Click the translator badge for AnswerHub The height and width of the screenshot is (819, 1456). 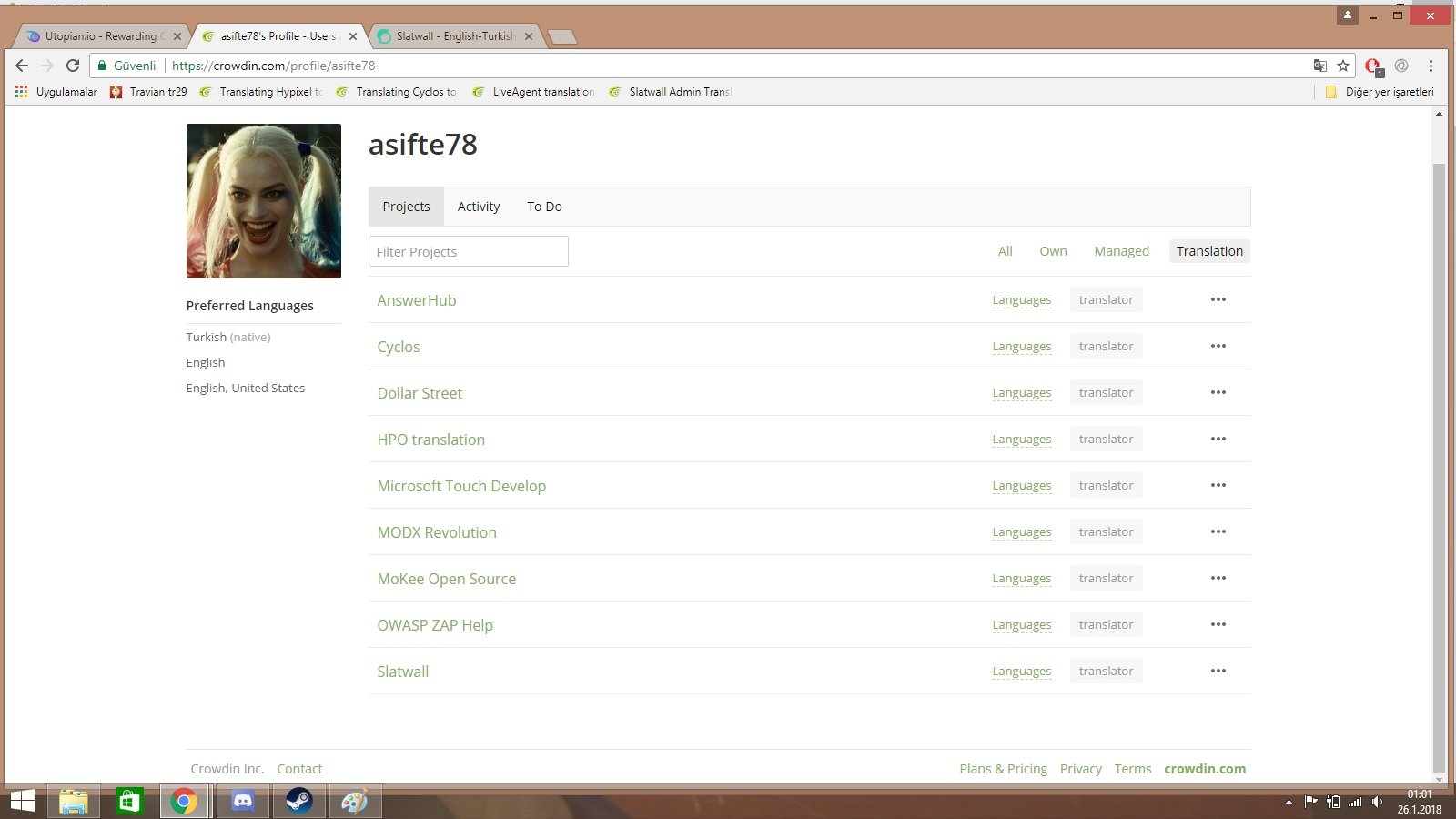(x=1106, y=299)
